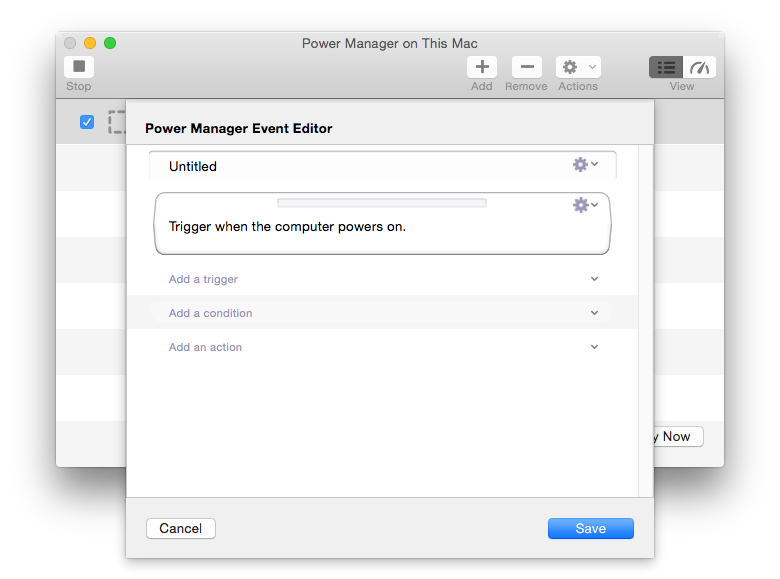Select the 'Trigger when the computer powers on' text

(x=287, y=226)
